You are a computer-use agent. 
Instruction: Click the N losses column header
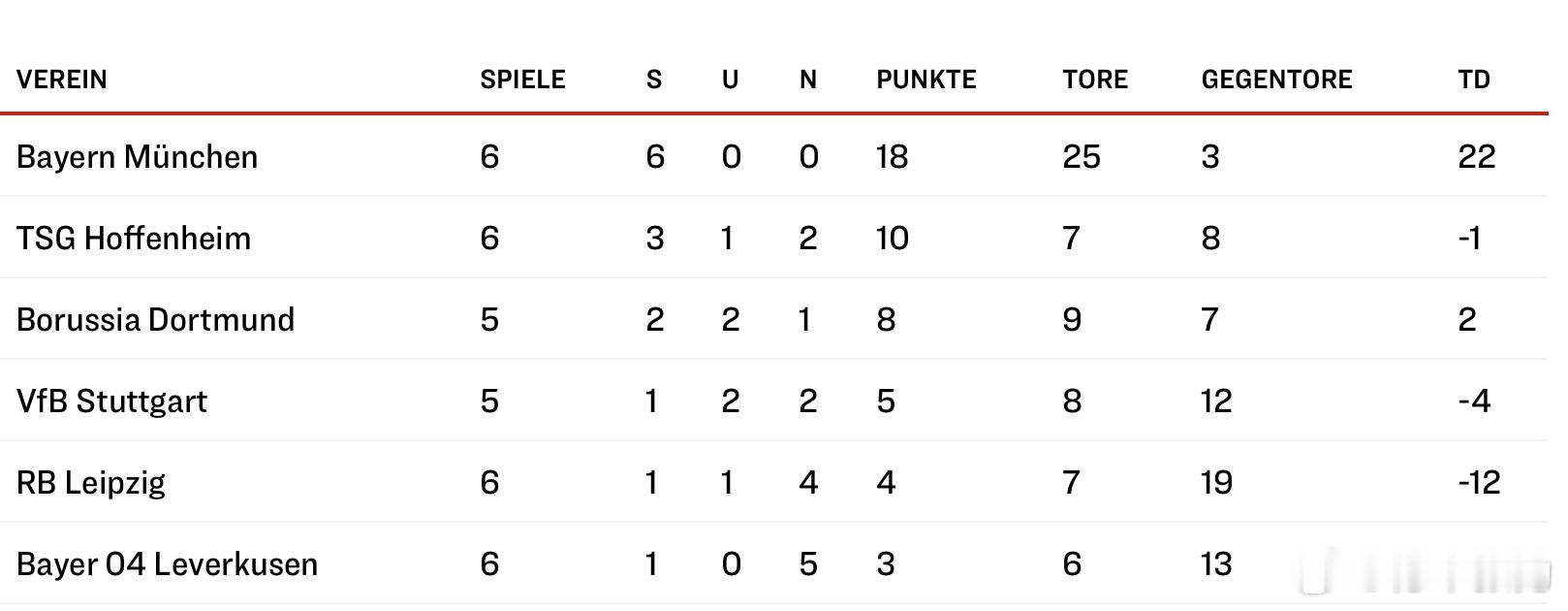tap(808, 80)
